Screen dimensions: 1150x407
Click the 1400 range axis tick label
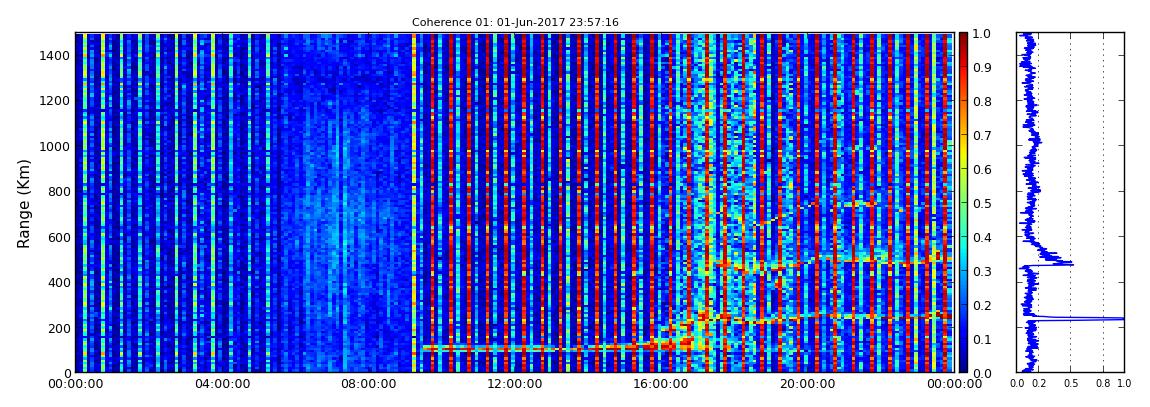[56, 56]
